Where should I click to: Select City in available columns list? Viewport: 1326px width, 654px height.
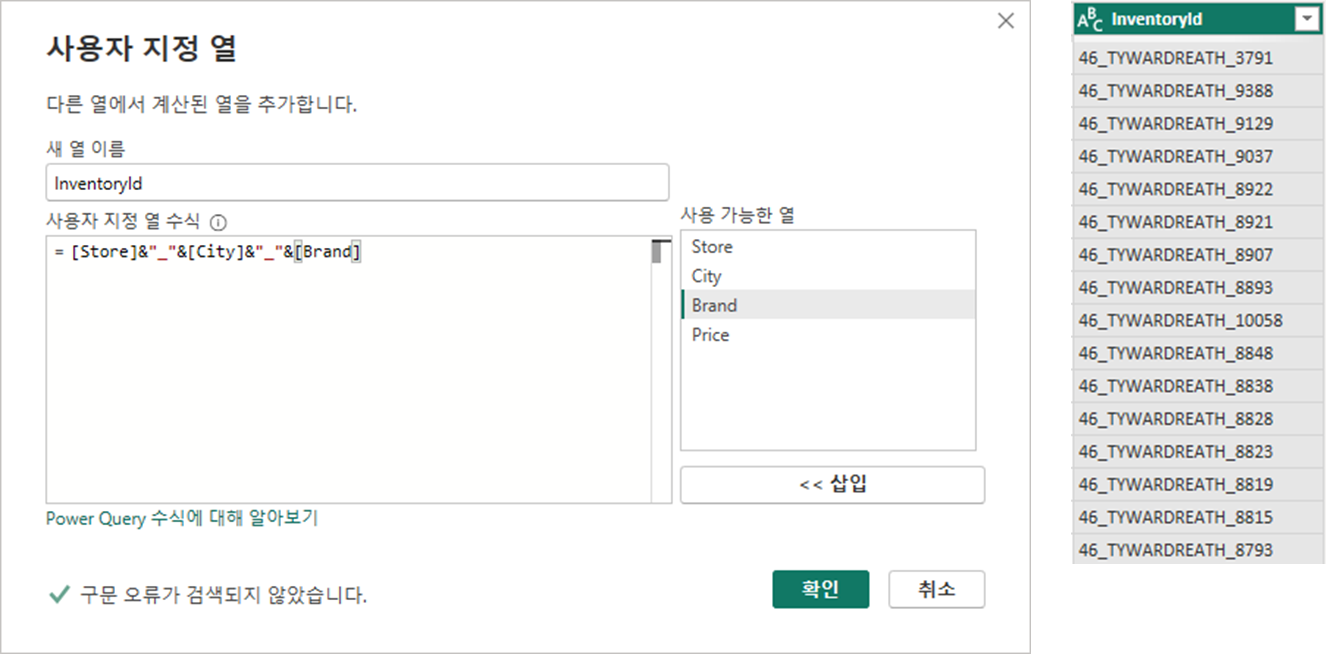(x=706, y=276)
